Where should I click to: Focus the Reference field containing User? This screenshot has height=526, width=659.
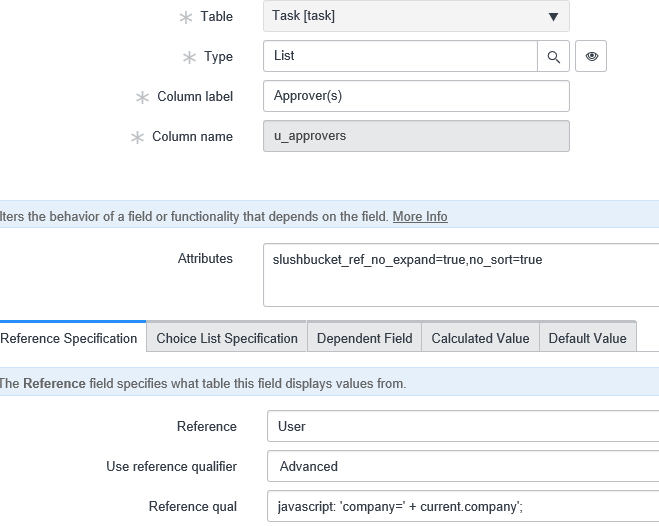tap(462, 426)
